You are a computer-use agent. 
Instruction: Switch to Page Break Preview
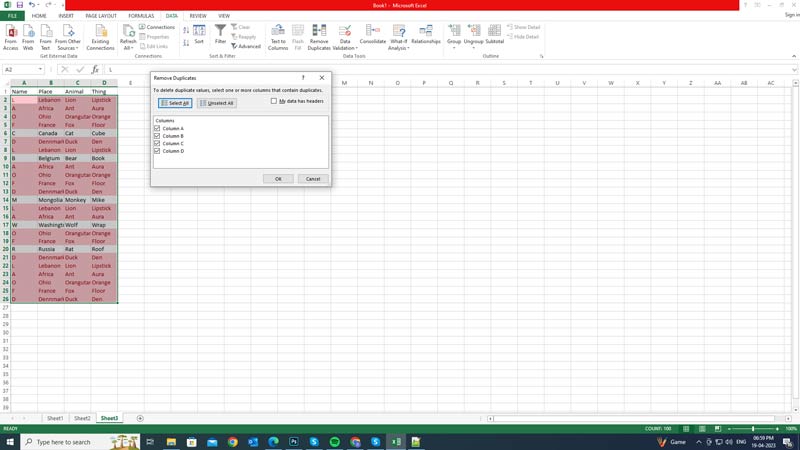pyautogui.click(x=718, y=429)
